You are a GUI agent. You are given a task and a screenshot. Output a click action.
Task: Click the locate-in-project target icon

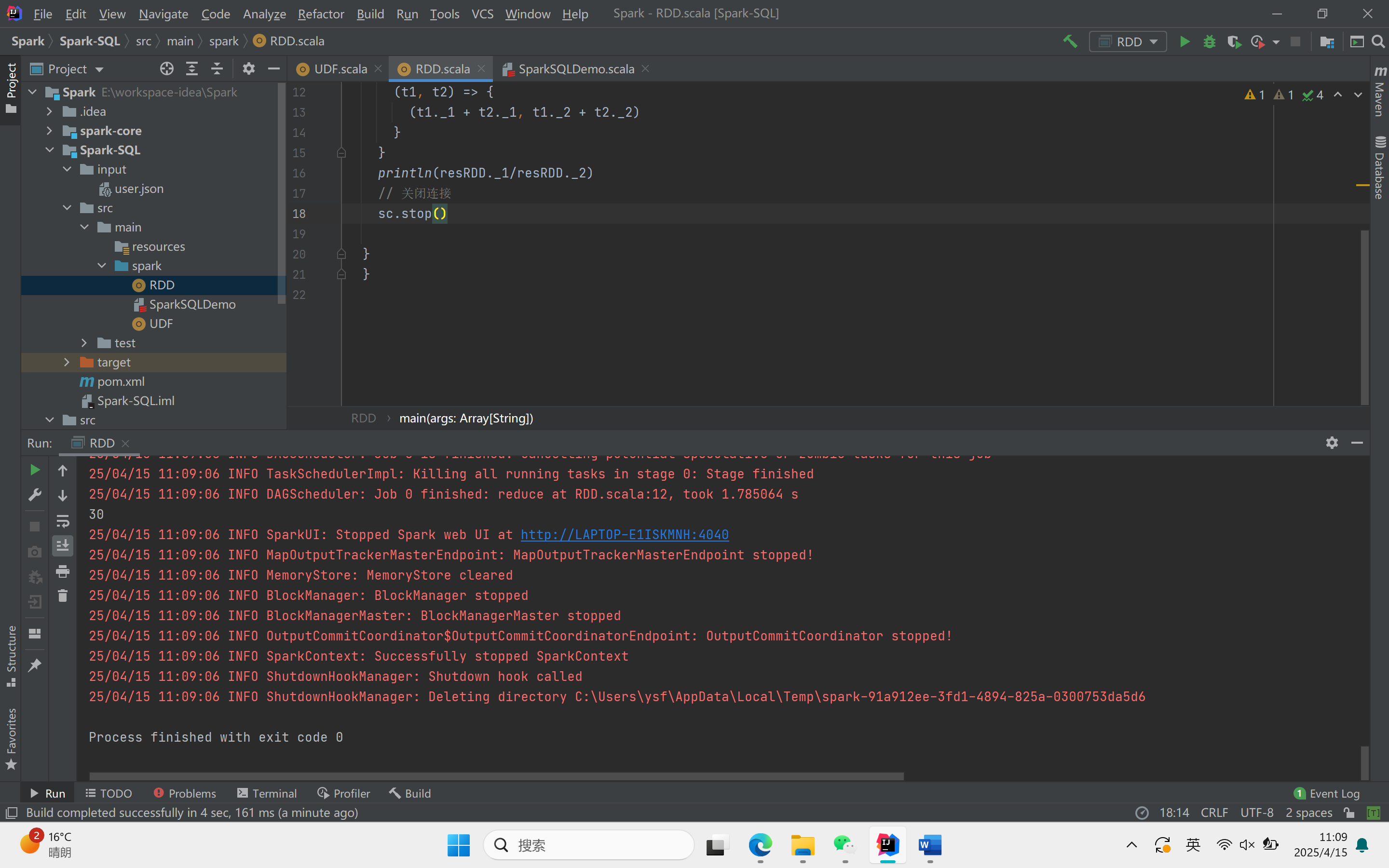(166, 69)
